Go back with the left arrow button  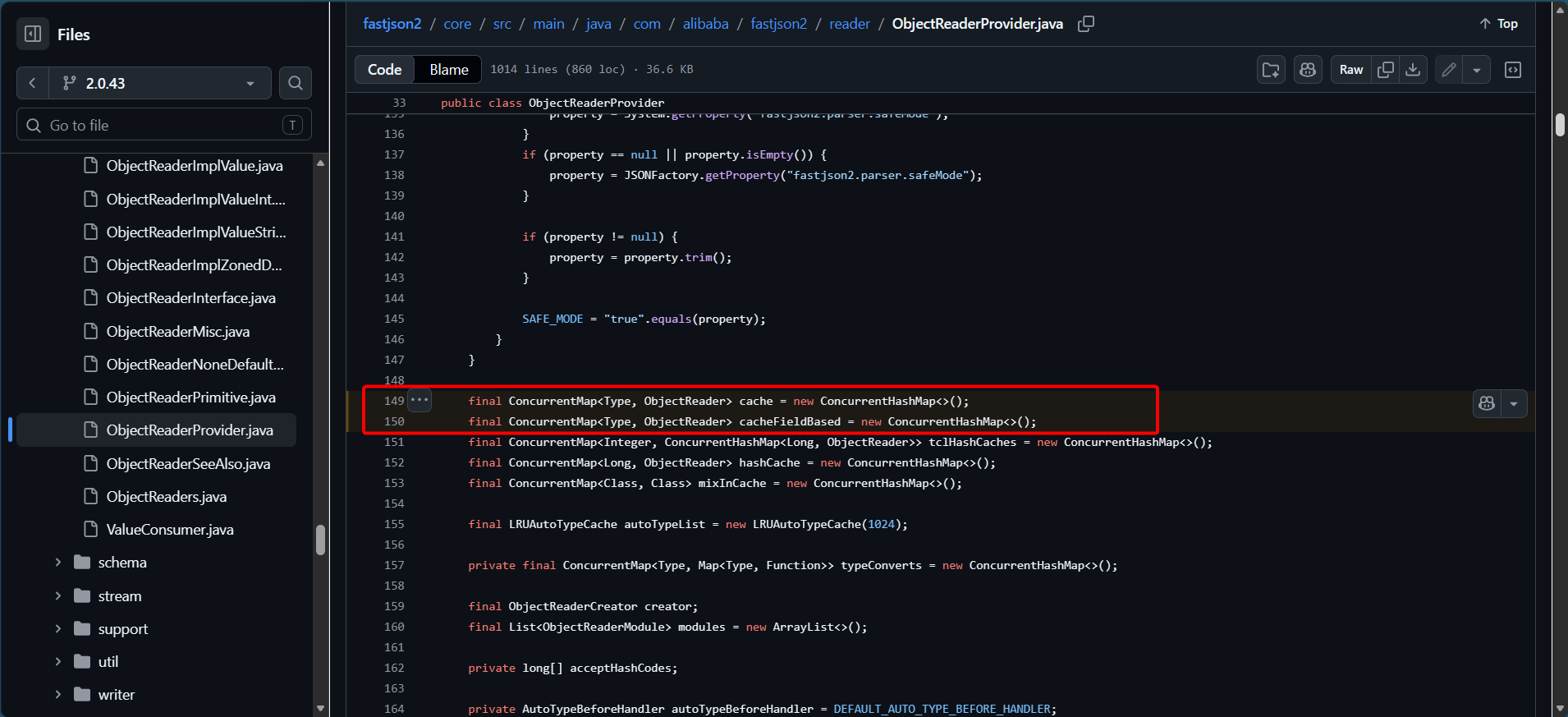click(33, 83)
